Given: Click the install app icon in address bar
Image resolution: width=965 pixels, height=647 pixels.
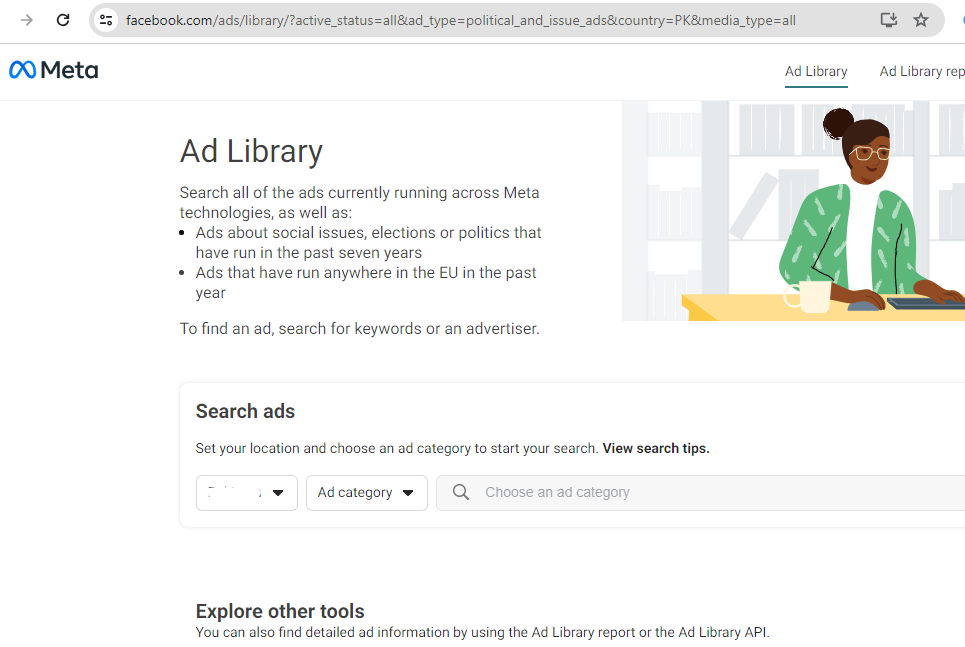Looking at the screenshot, I should point(888,20).
